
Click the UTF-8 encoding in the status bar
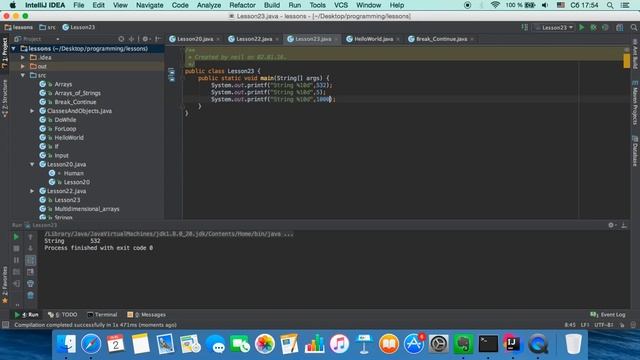pos(604,325)
